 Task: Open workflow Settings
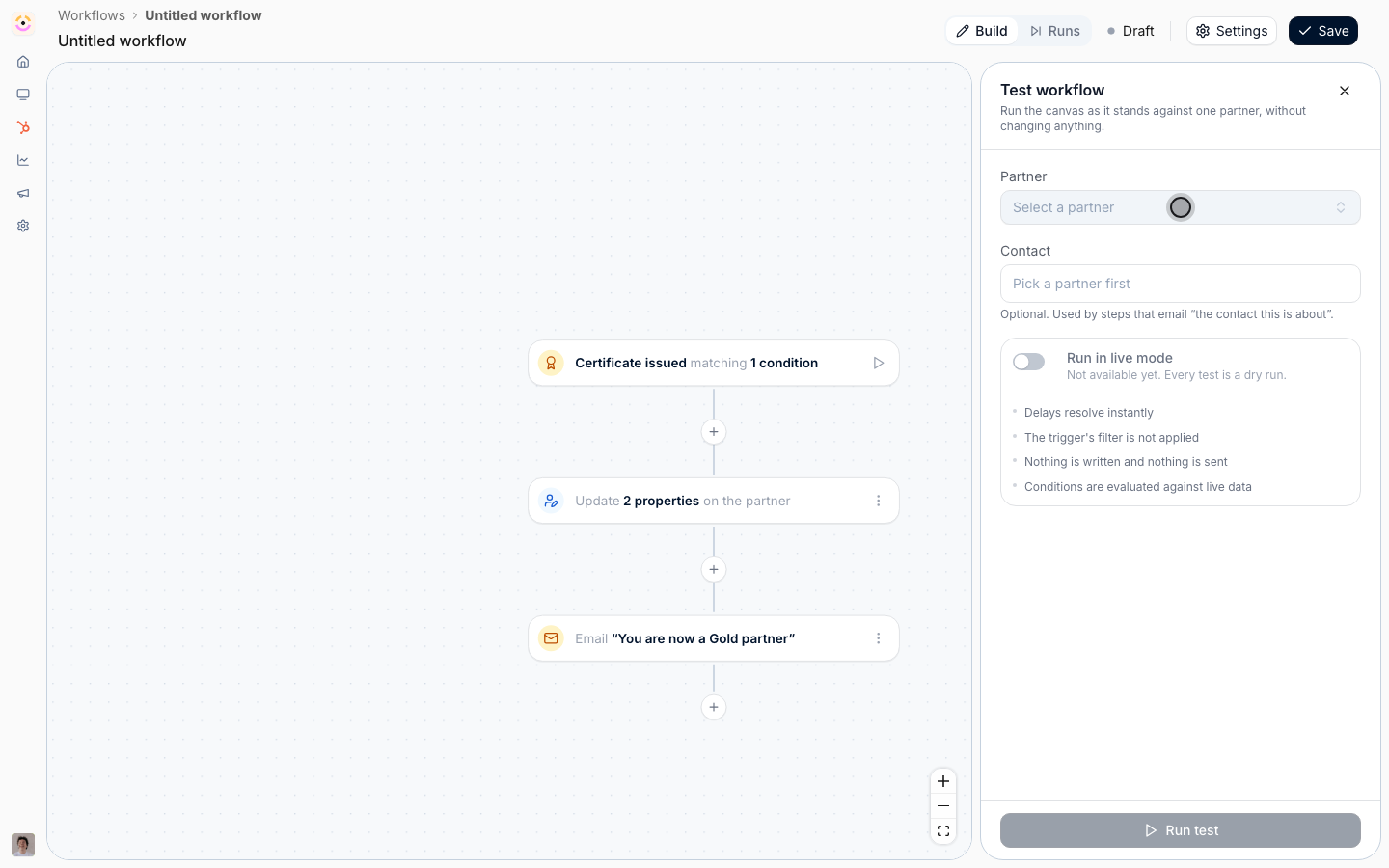coord(1231,31)
